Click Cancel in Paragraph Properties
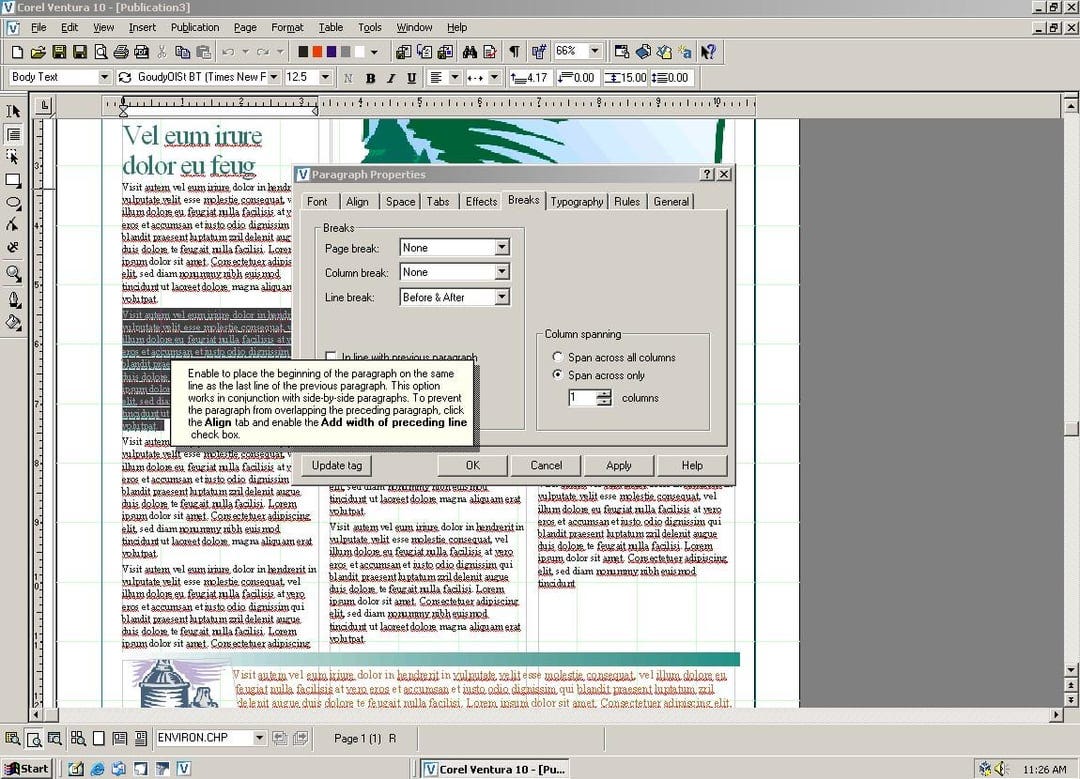1080x779 pixels. [x=546, y=466]
